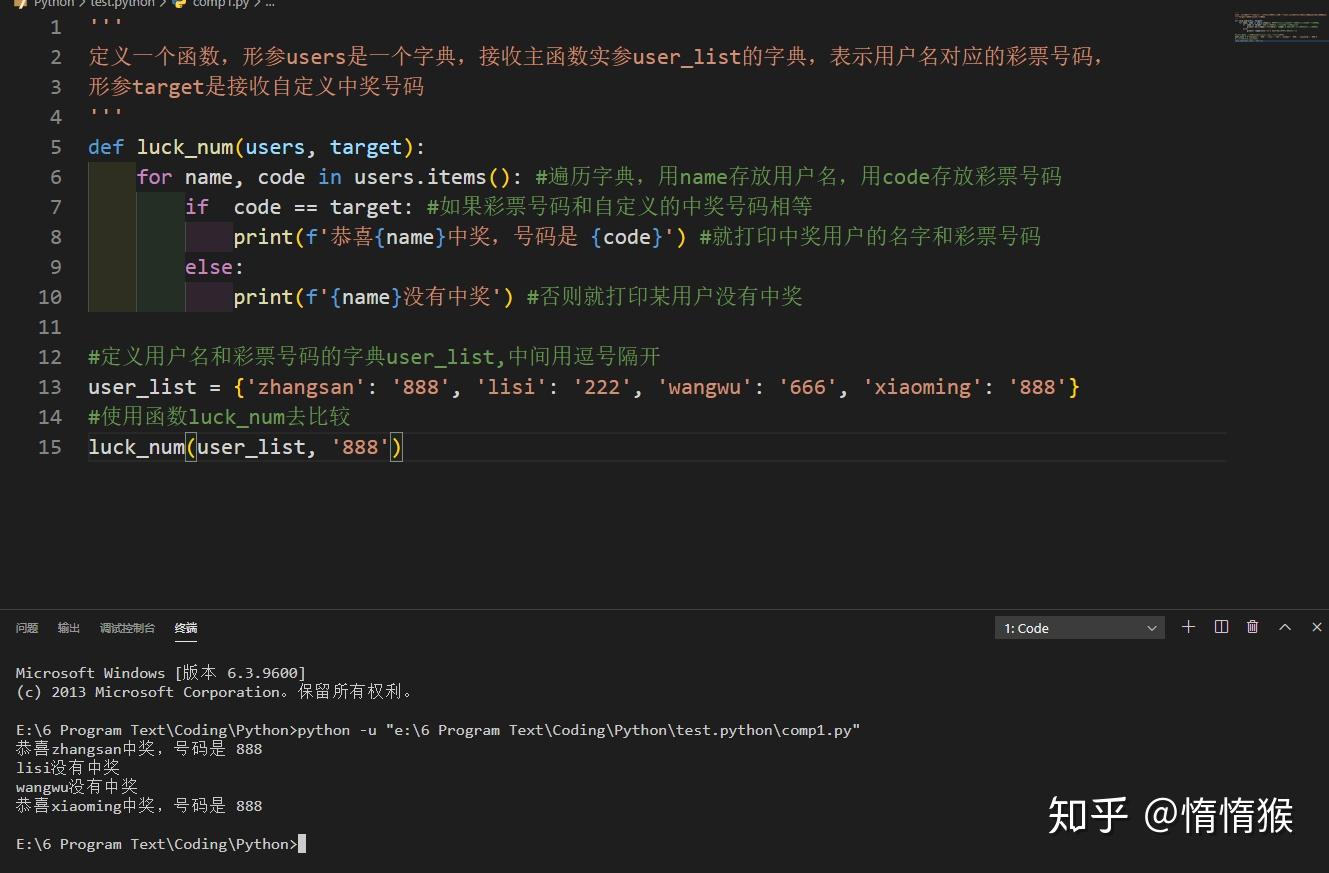Split the terminal pane

1221,627
